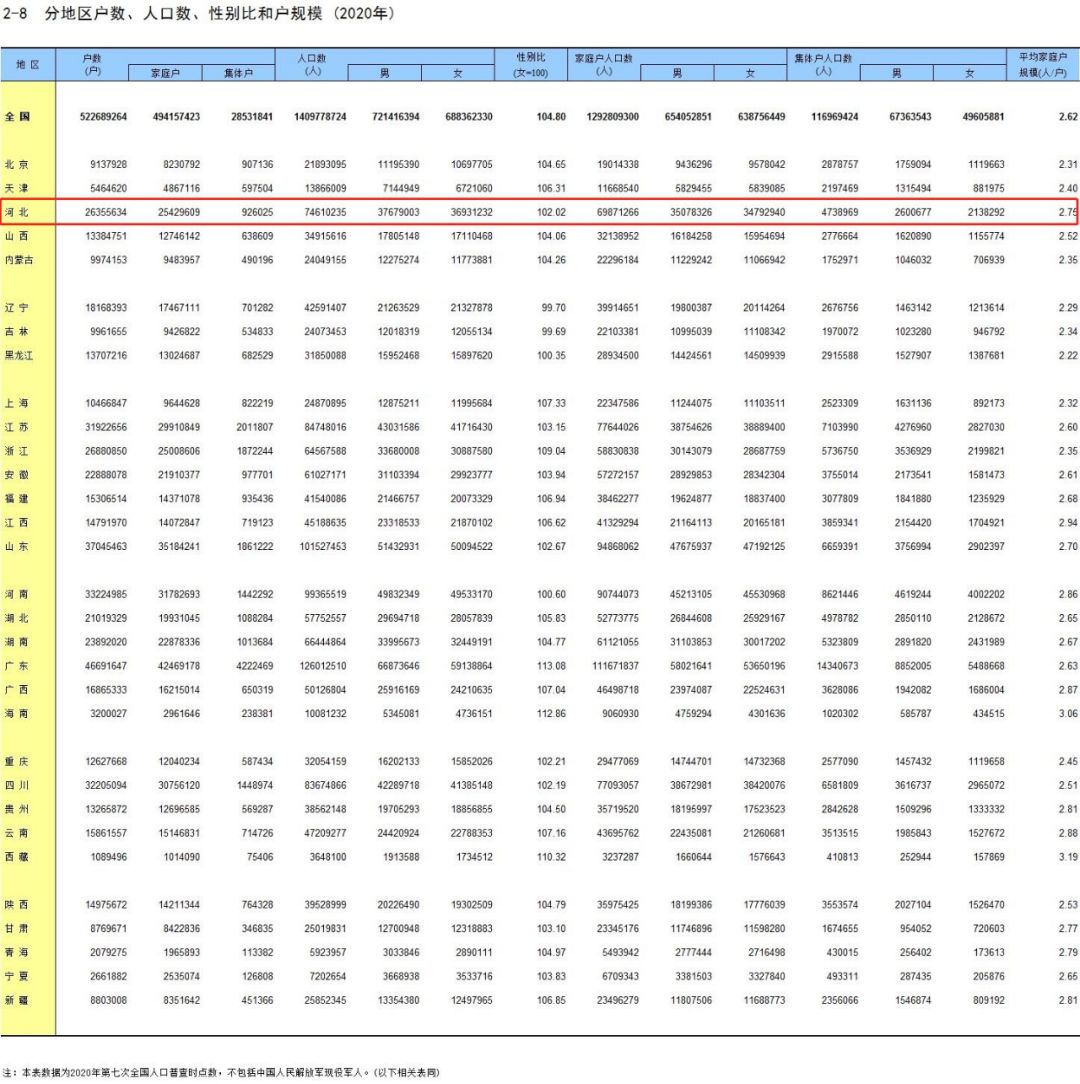This screenshot has height=1084, width=1080.
Task: Select the 北京 row label
Action: 17,165
